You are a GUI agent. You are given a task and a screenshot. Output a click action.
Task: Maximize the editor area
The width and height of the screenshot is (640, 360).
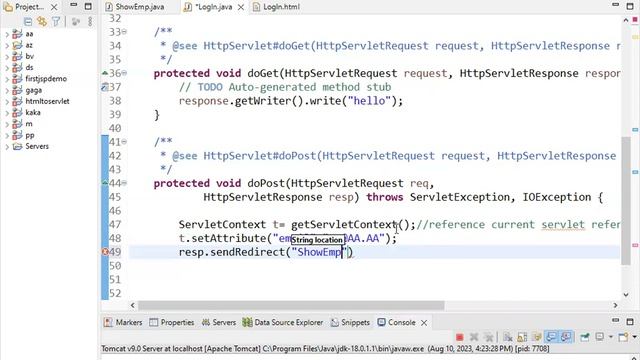coord(630,7)
